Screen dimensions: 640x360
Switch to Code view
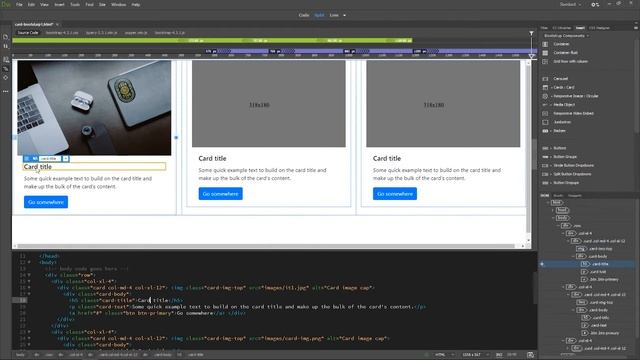pyautogui.click(x=304, y=15)
